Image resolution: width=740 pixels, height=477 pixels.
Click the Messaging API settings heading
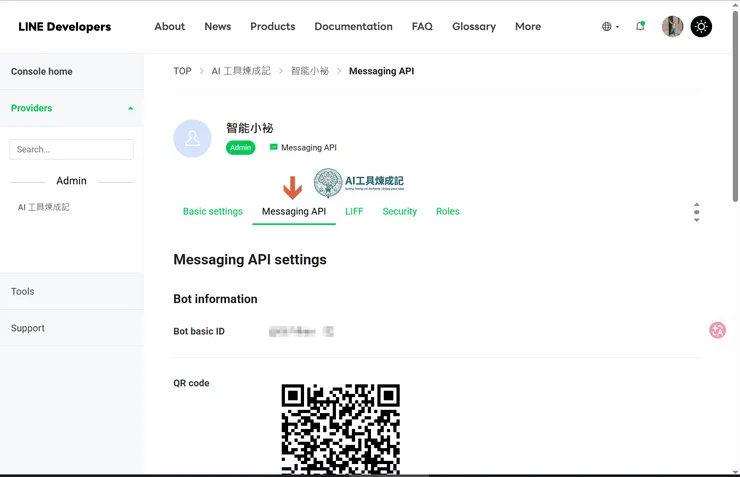pos(250,259)
